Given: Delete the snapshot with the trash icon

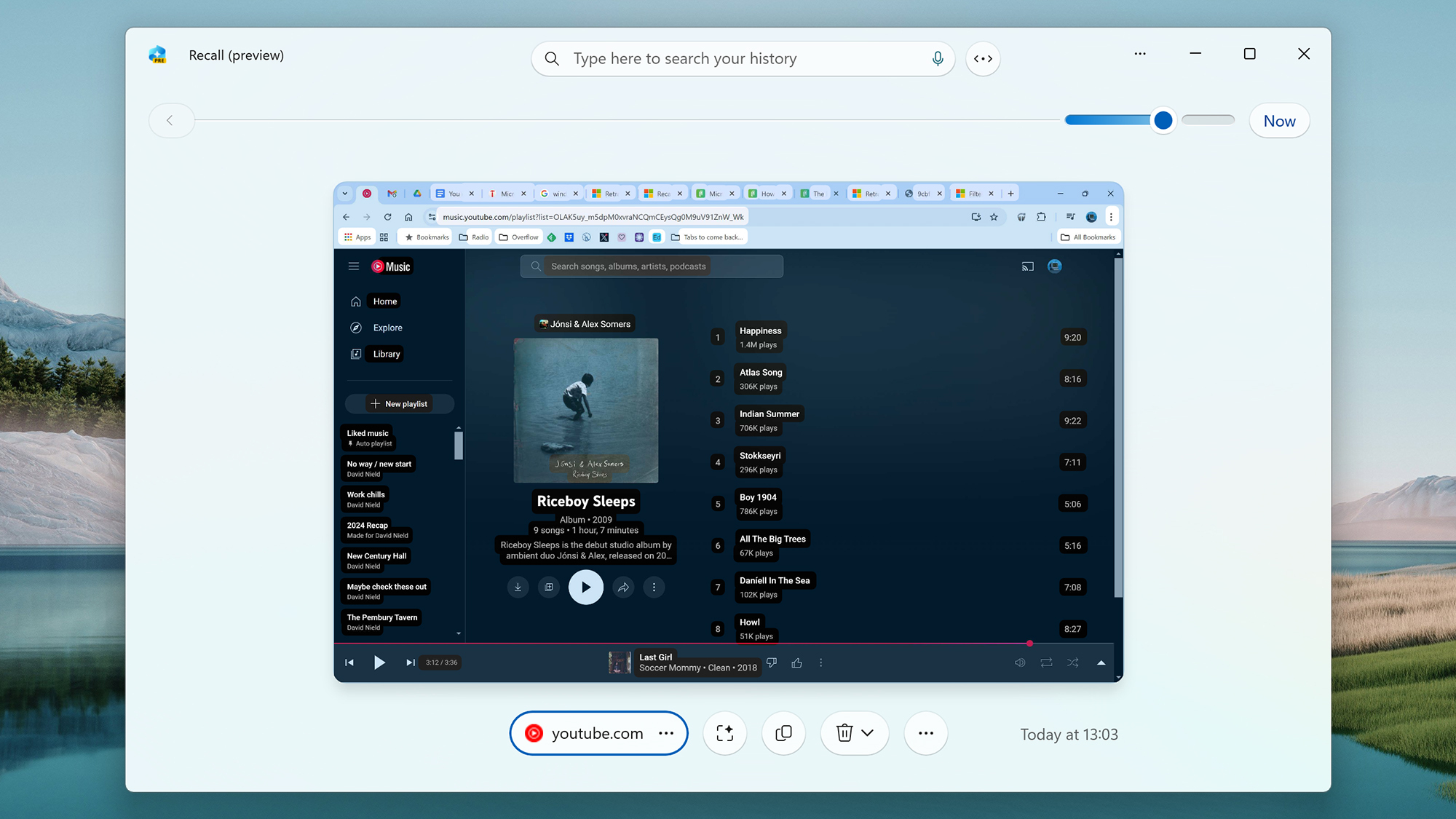Looking at the screenshot, I should click(x=844, y=733).
